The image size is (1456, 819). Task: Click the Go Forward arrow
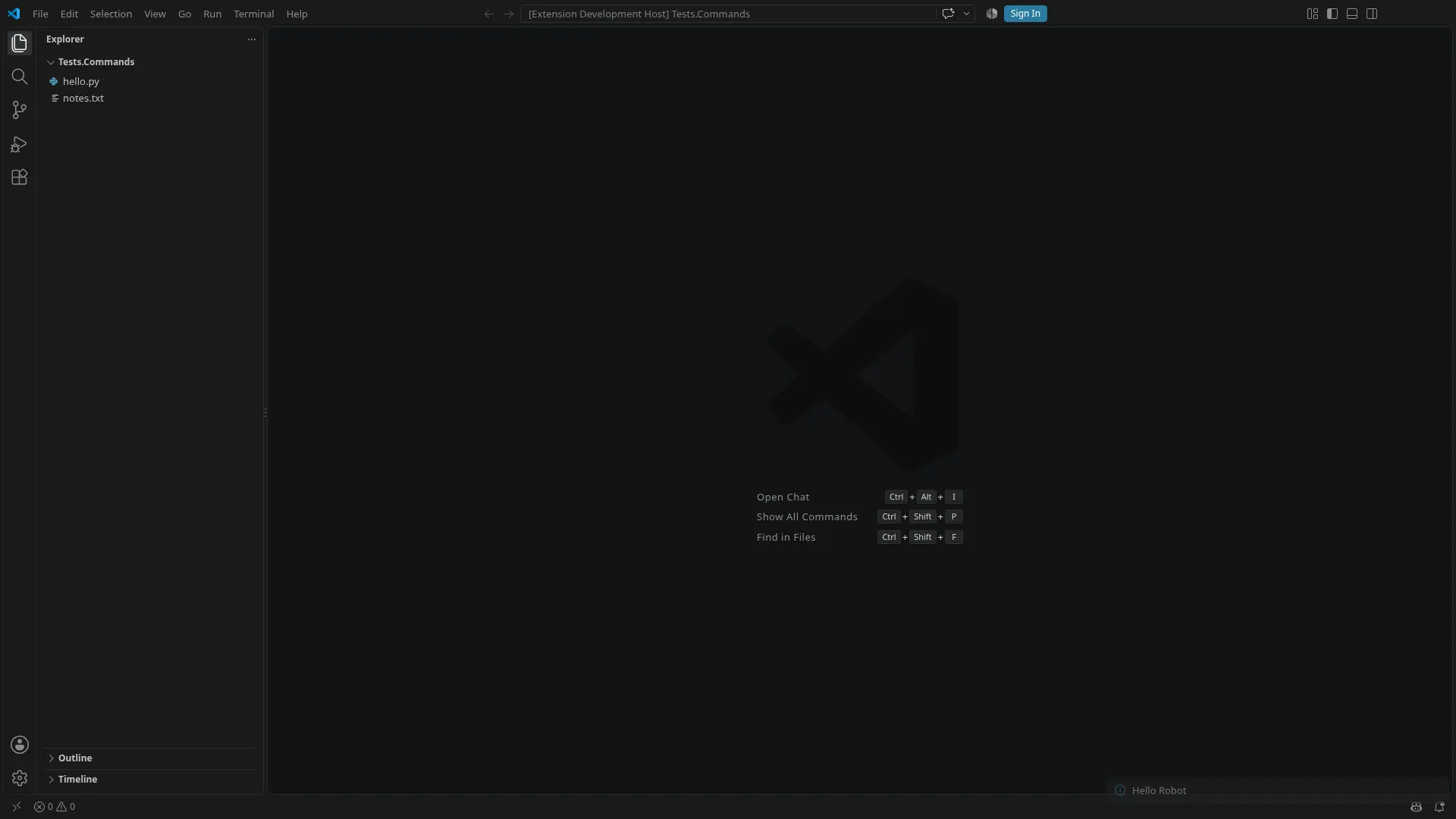click(x=509, y=14)
